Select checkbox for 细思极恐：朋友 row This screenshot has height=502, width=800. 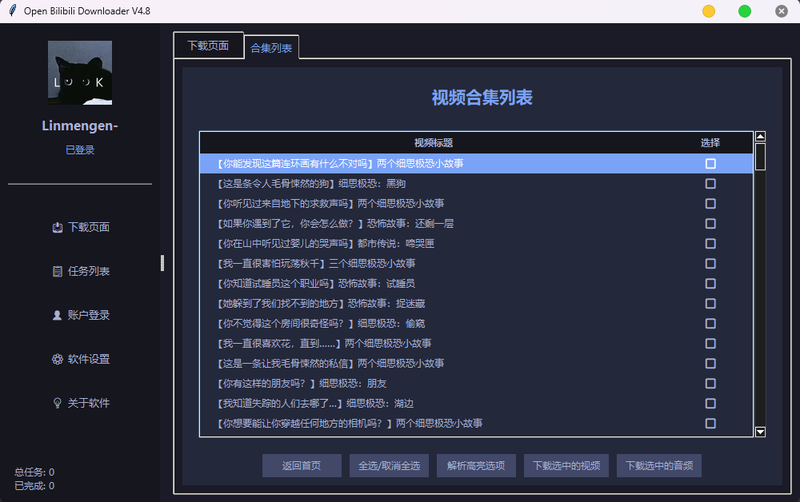click(x=710, y=383)
